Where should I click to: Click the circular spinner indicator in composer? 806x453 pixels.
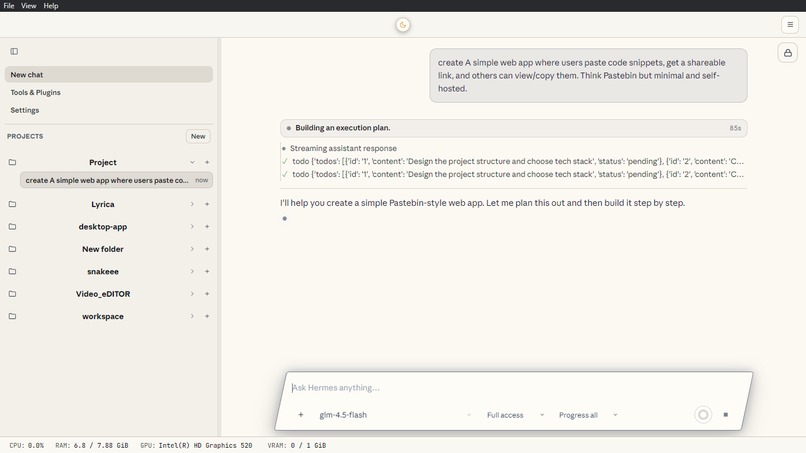703,415
